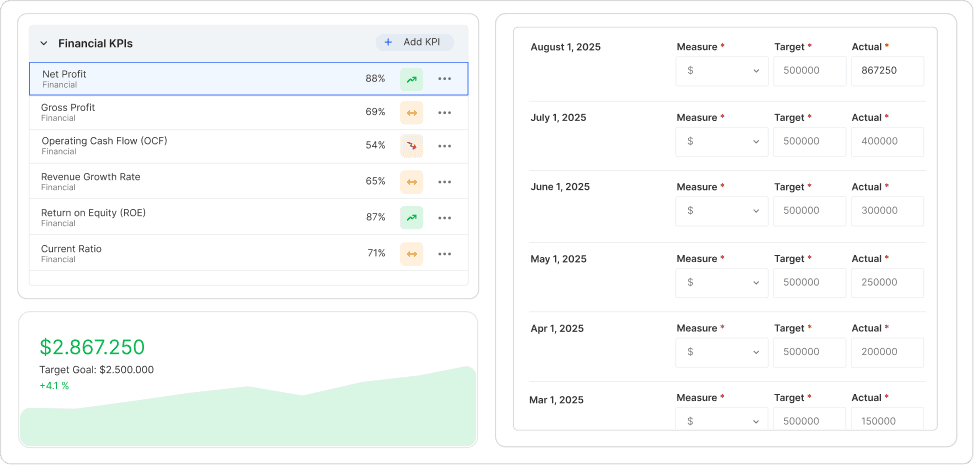Open the July 1, 2025 Measure dropdown
Viewport: 974px width, 465px height.
point(722,142)
